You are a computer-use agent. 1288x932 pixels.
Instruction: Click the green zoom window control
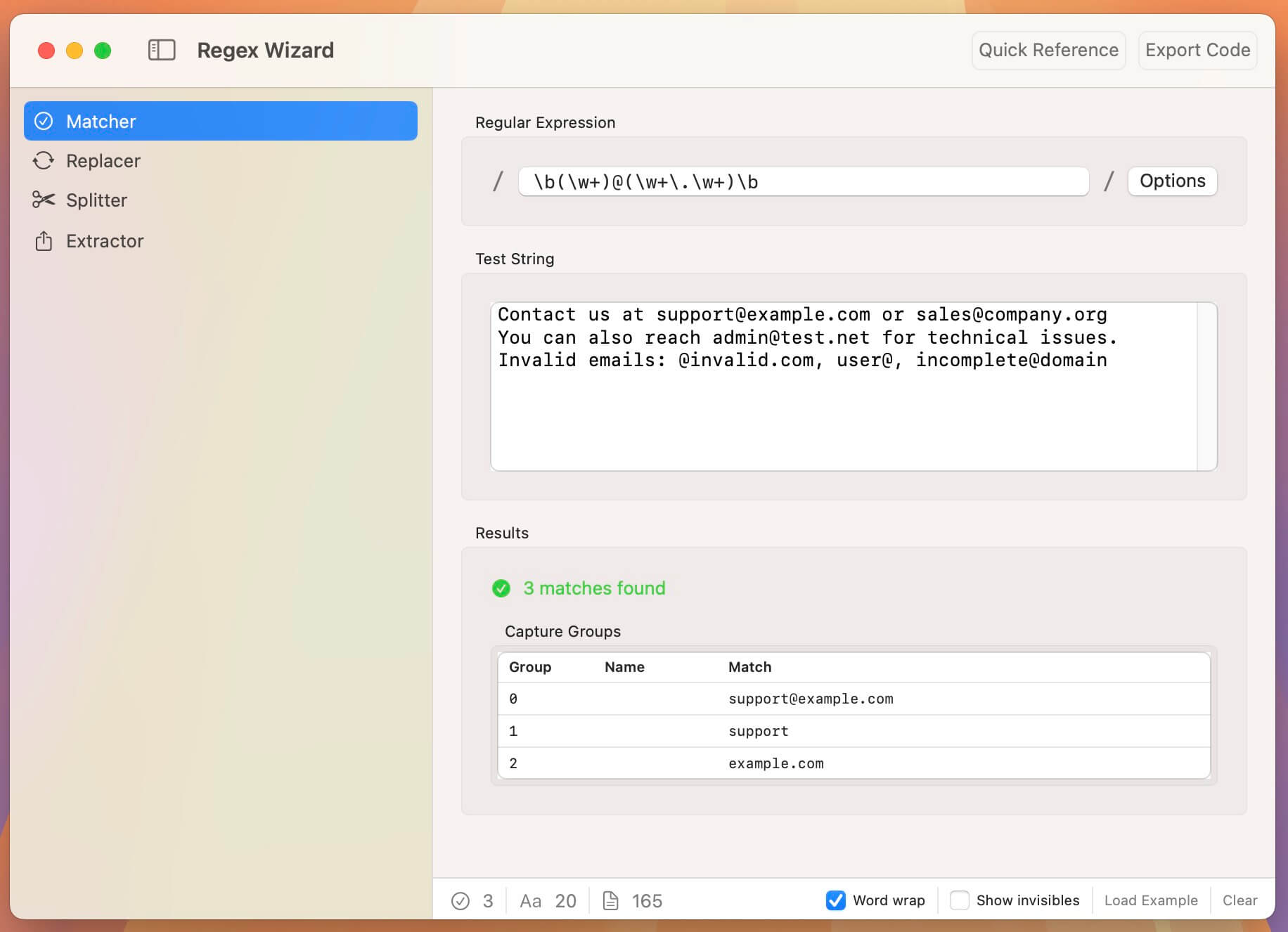(102, 50)
